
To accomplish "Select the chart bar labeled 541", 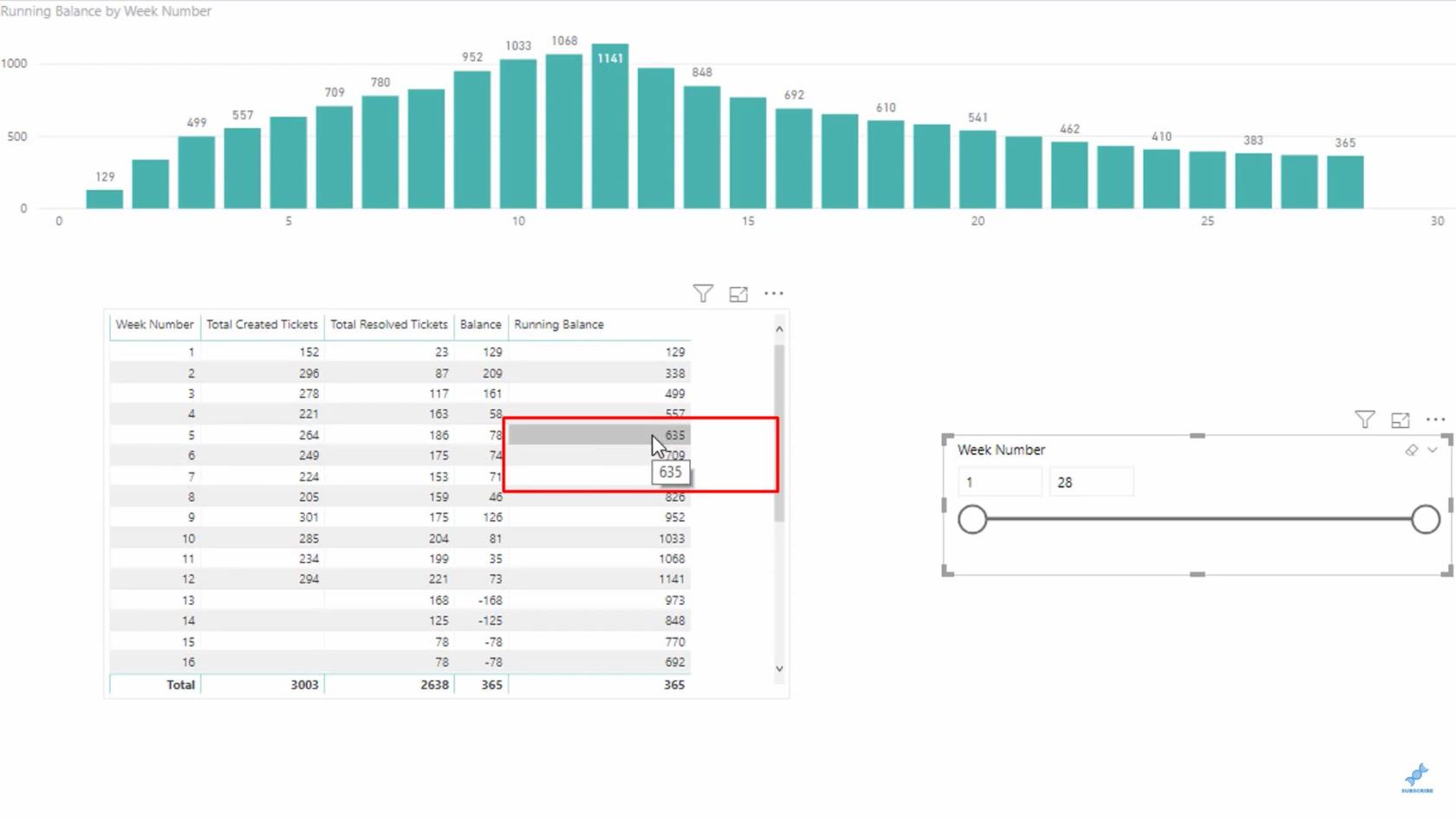I will 978,169.
